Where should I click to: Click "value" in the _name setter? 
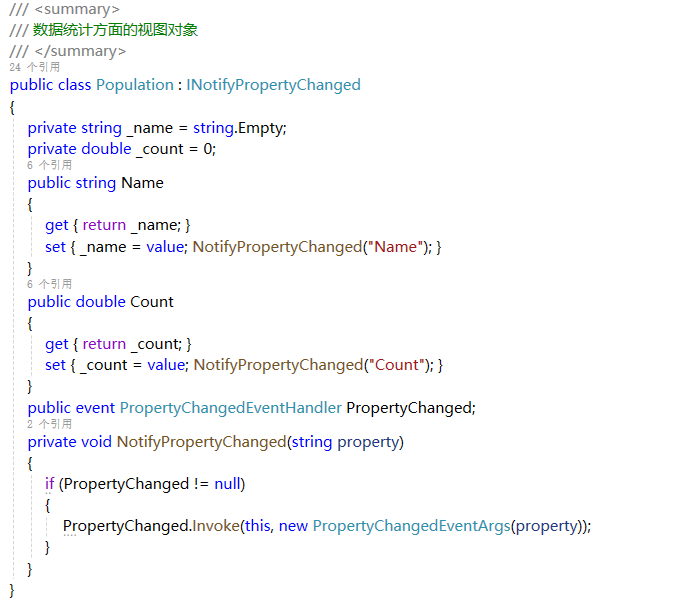[x=165, y=247]
